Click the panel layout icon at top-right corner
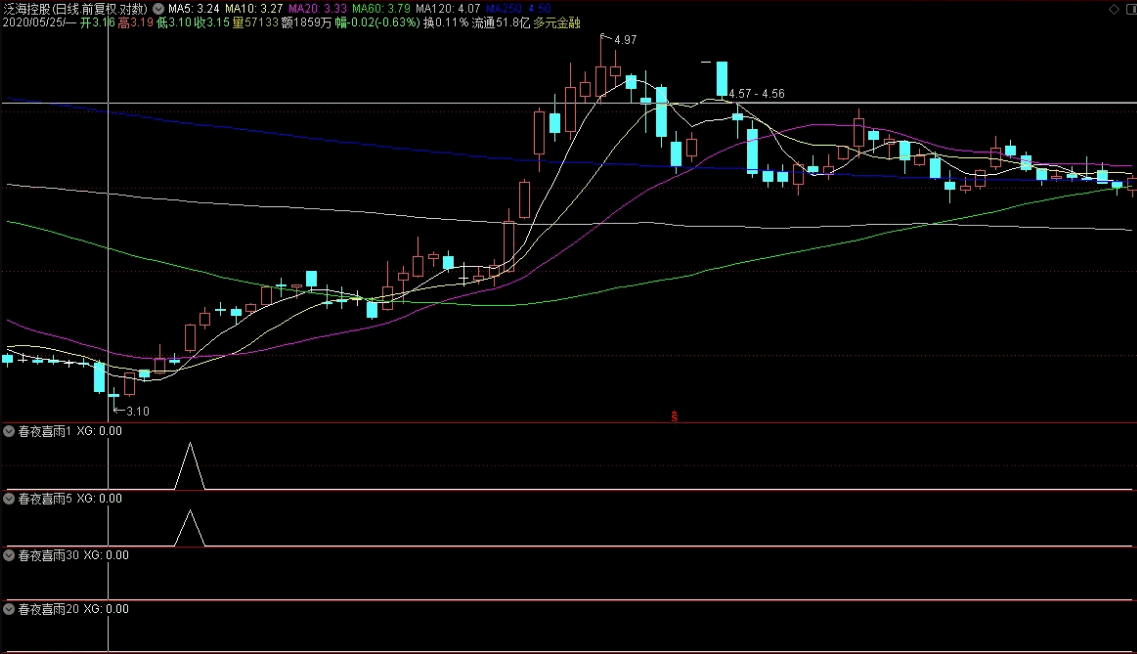1137x654 pixels. (x=1131, y=9)
